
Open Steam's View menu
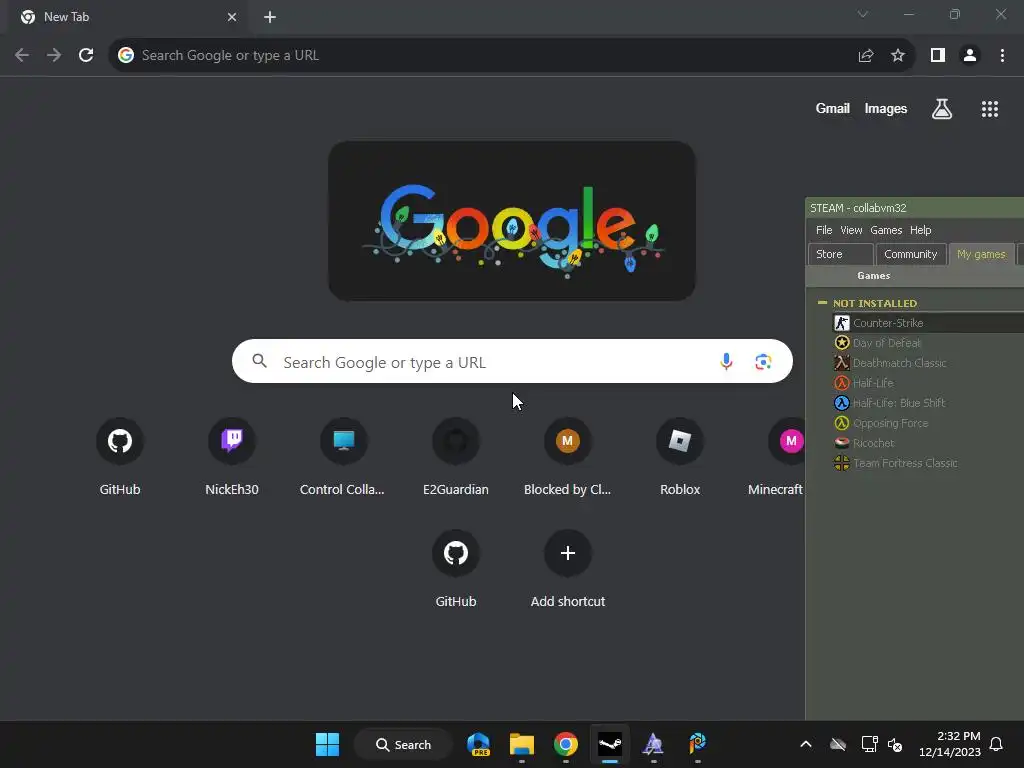click(851, 231)
